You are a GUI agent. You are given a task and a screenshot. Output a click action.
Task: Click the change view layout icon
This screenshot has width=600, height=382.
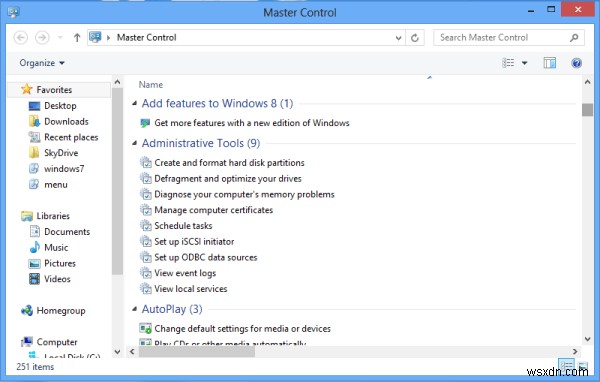click(508, 63)
